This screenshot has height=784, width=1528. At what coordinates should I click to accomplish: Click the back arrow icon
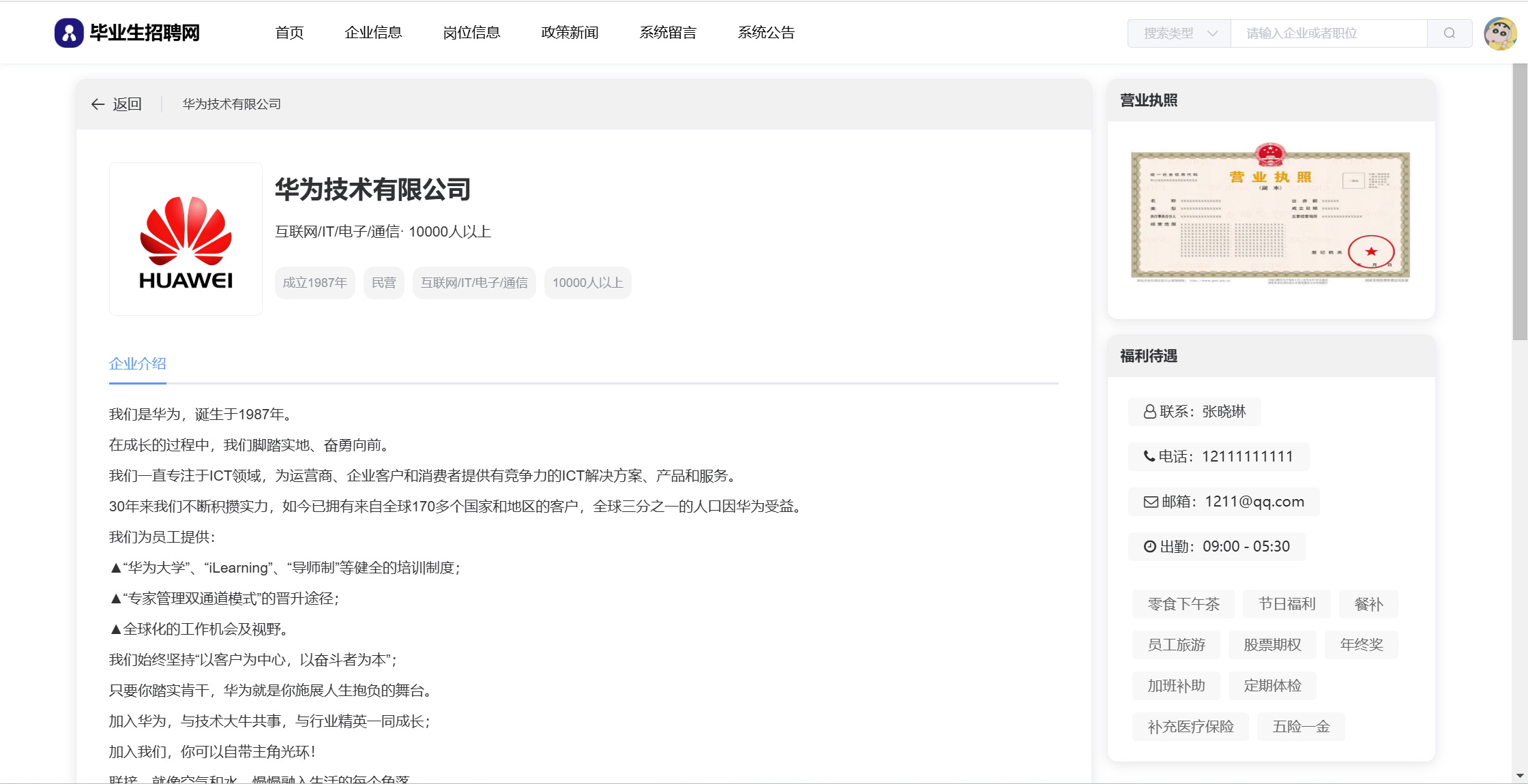pyautogui.click(x=98, y=104)
